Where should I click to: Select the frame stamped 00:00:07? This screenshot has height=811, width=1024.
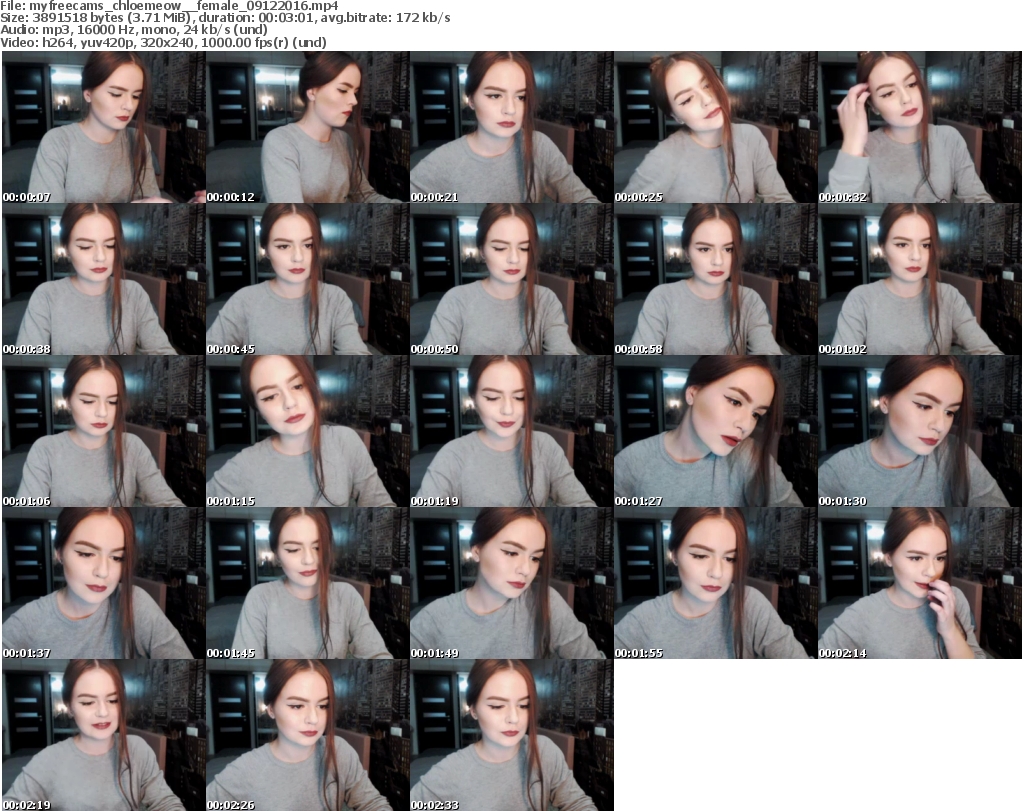click(x=104, y=127)
